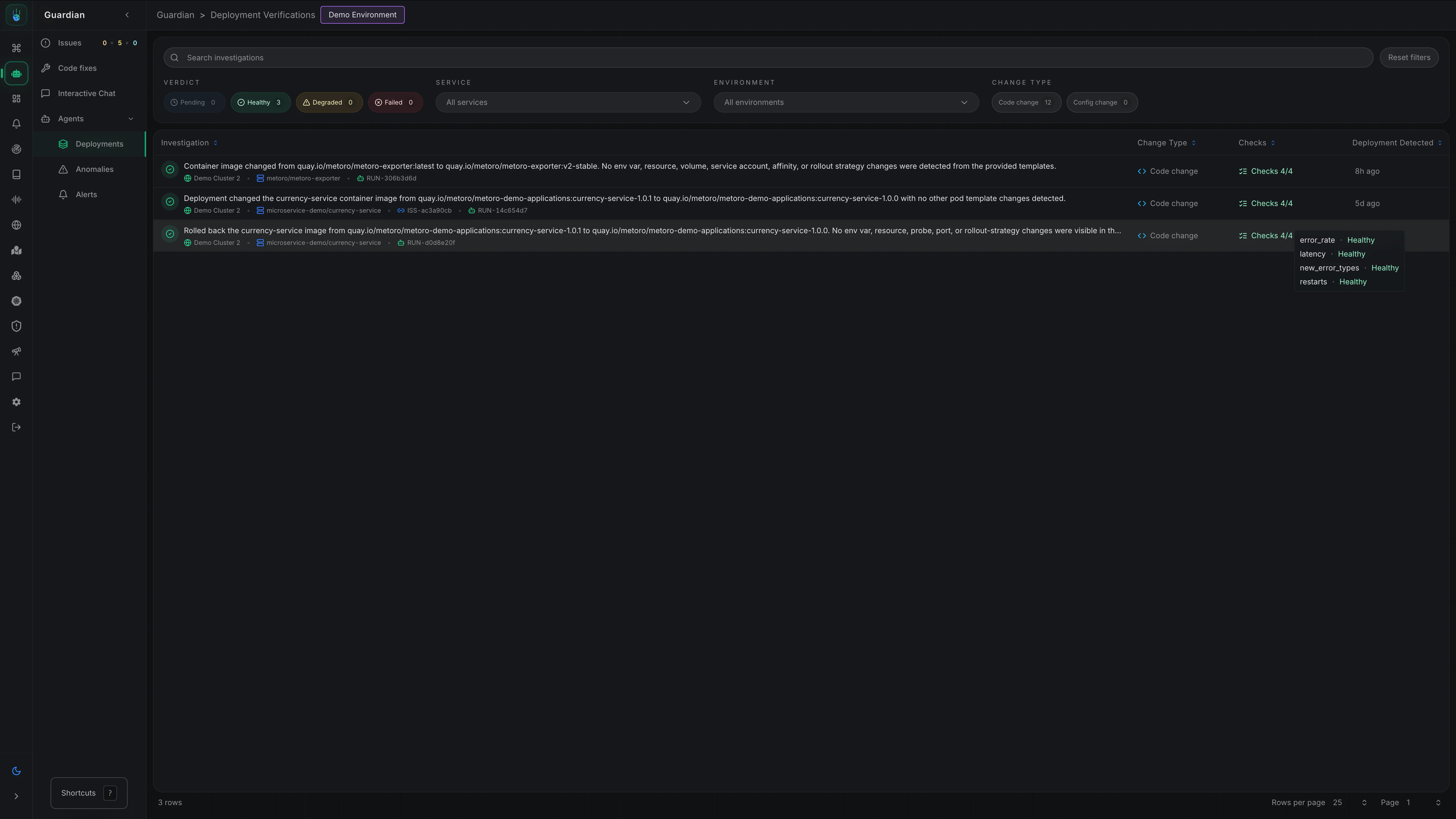The image size is (1456, 819).
Task: Open Anomalies in the sidebar
Action: [94, 169]
